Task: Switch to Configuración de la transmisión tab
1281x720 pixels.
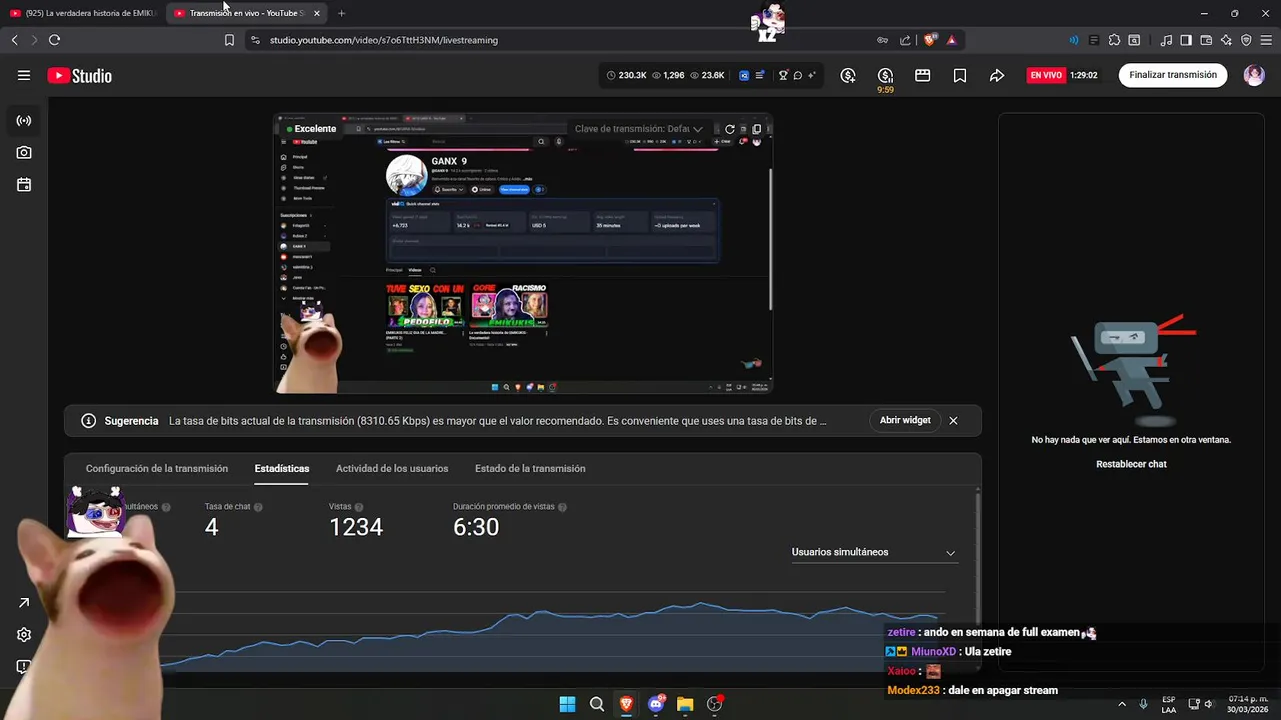Action: click(157, 468)
